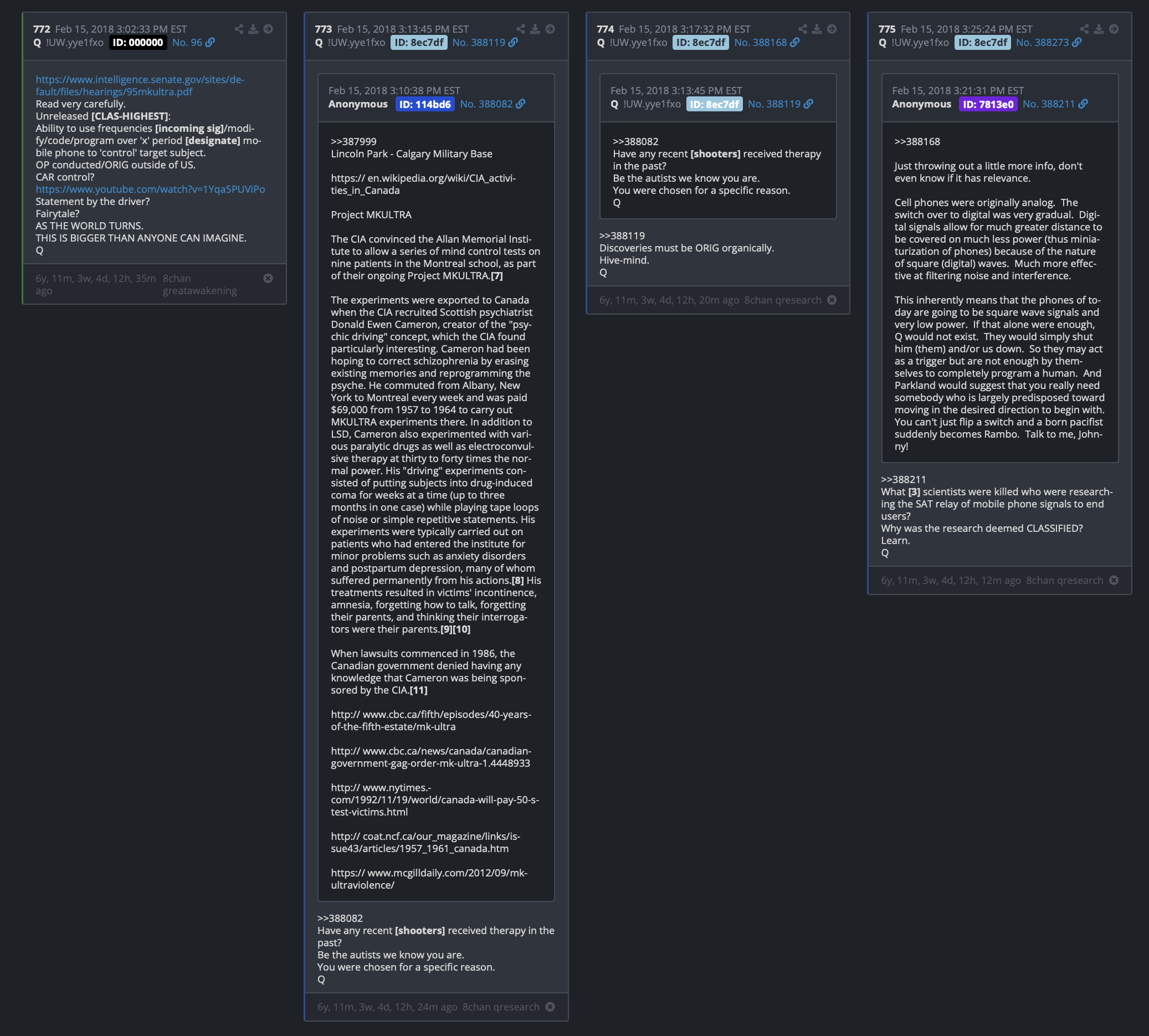Click arrow icon on post 772

coord(268,29)
